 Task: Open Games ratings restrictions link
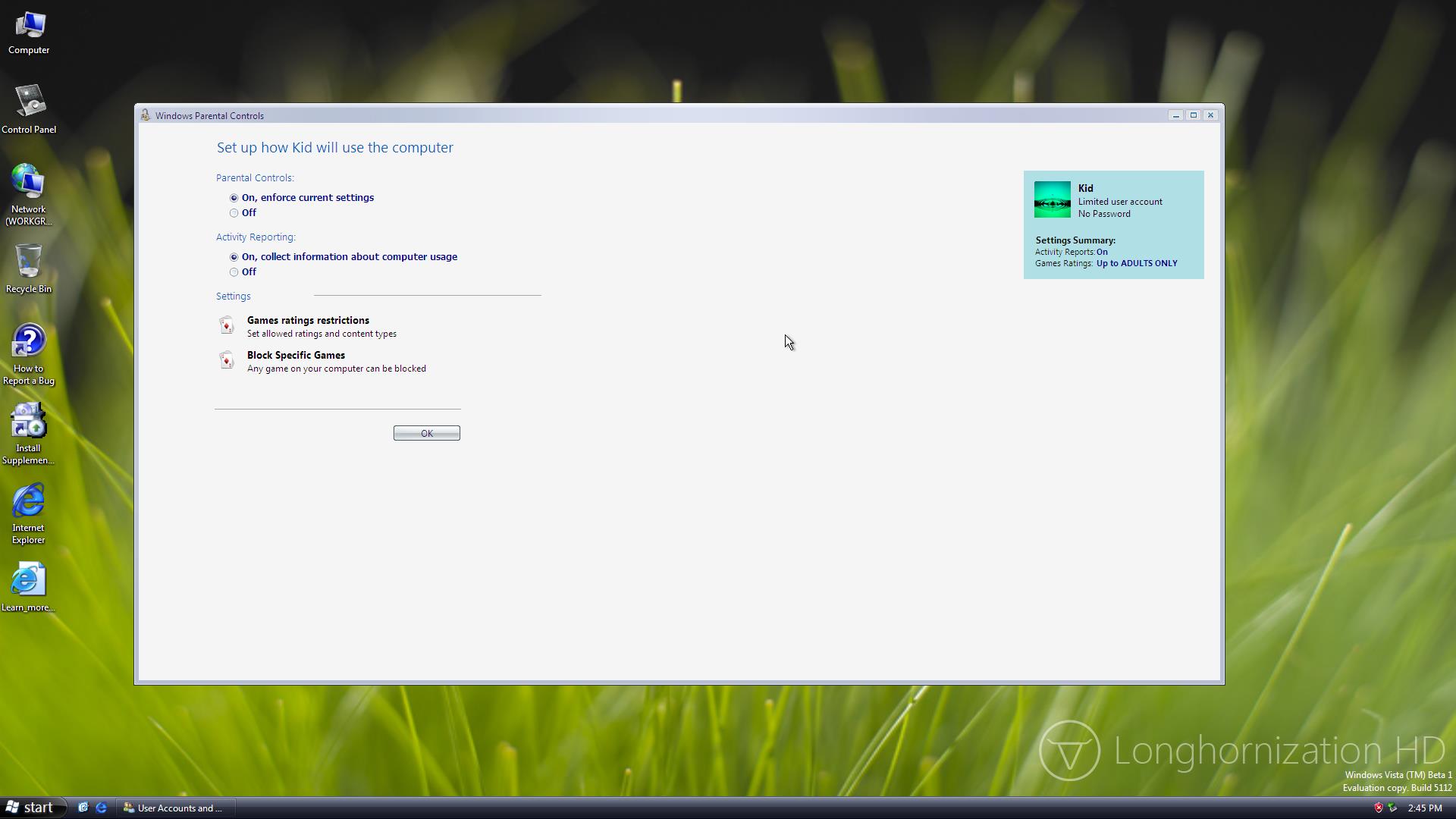point(308,320)
